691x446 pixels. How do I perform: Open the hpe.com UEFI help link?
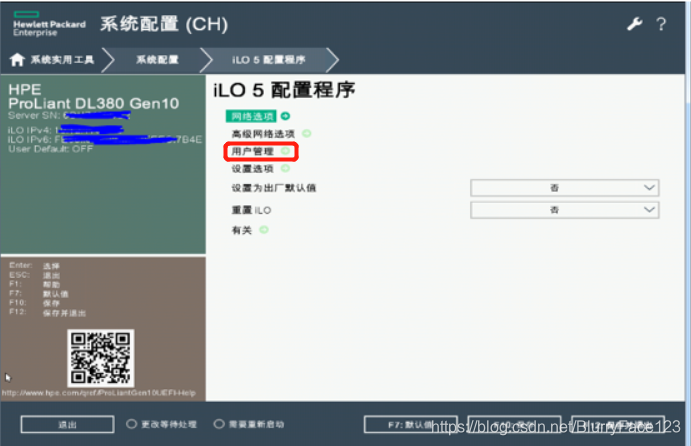coord(99,393)
